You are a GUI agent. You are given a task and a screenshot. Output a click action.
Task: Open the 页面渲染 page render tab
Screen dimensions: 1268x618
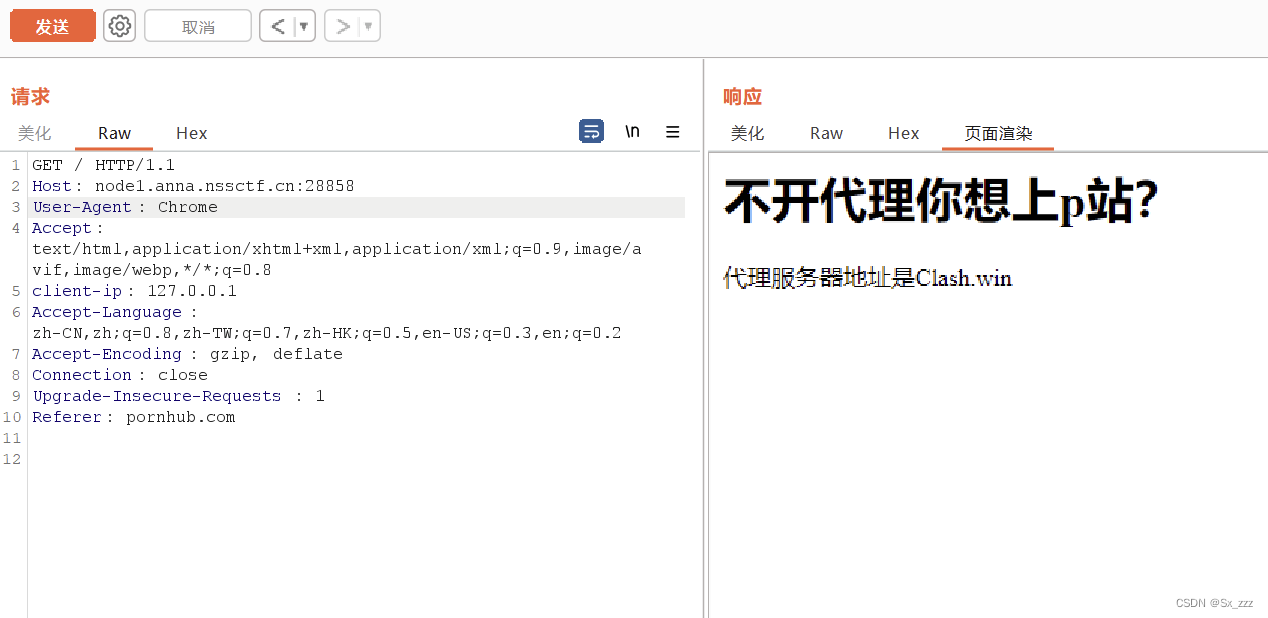[x=997, y=133]
